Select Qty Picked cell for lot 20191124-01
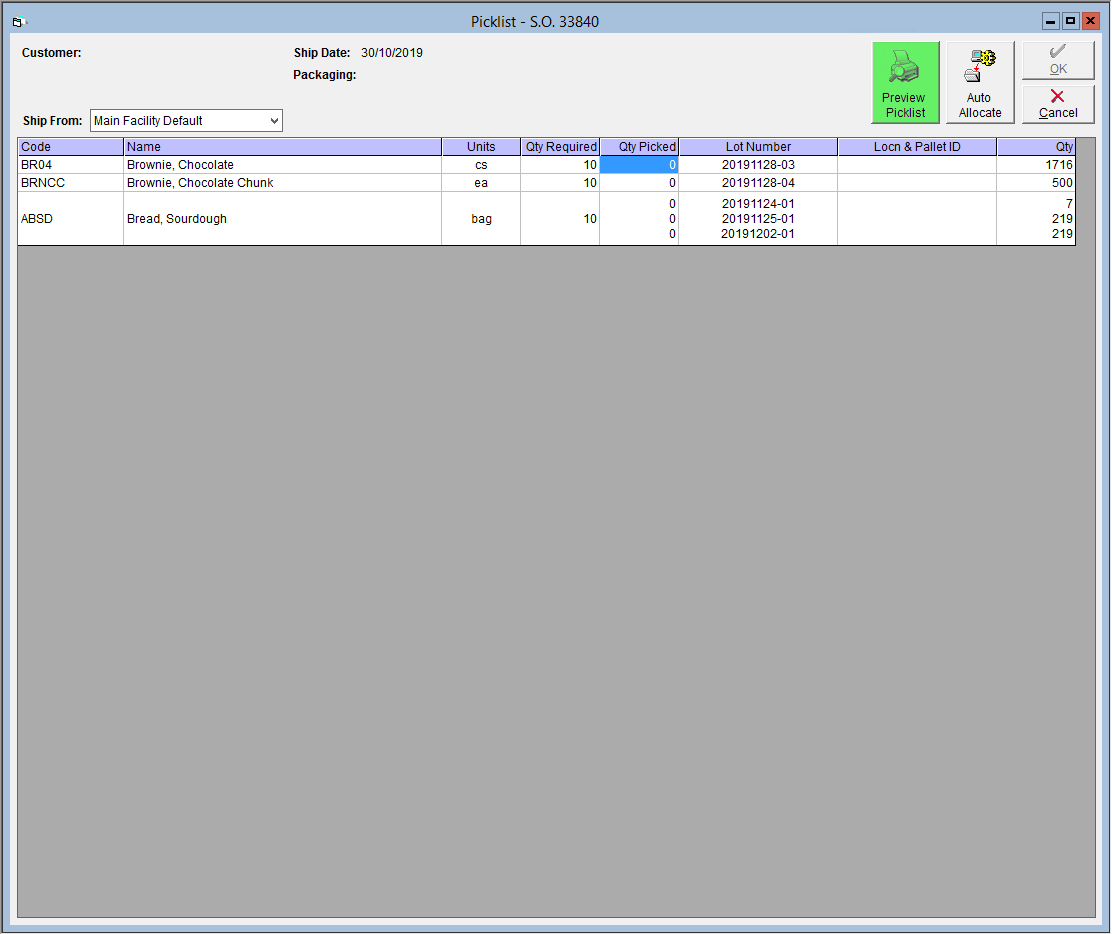The height and width of the screenshot is (934, 1112). pos(639,204)
